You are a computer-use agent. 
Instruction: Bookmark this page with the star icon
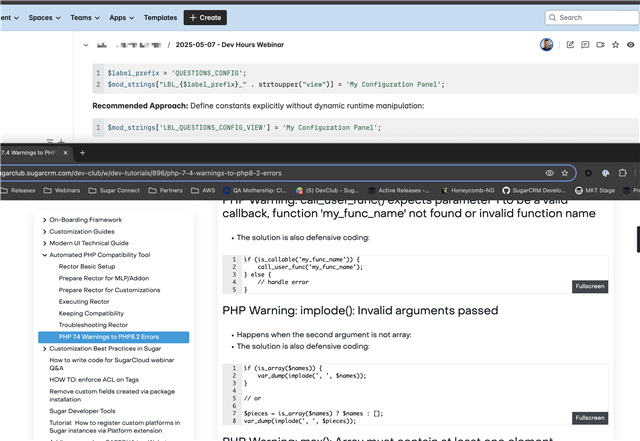(564, 173)
